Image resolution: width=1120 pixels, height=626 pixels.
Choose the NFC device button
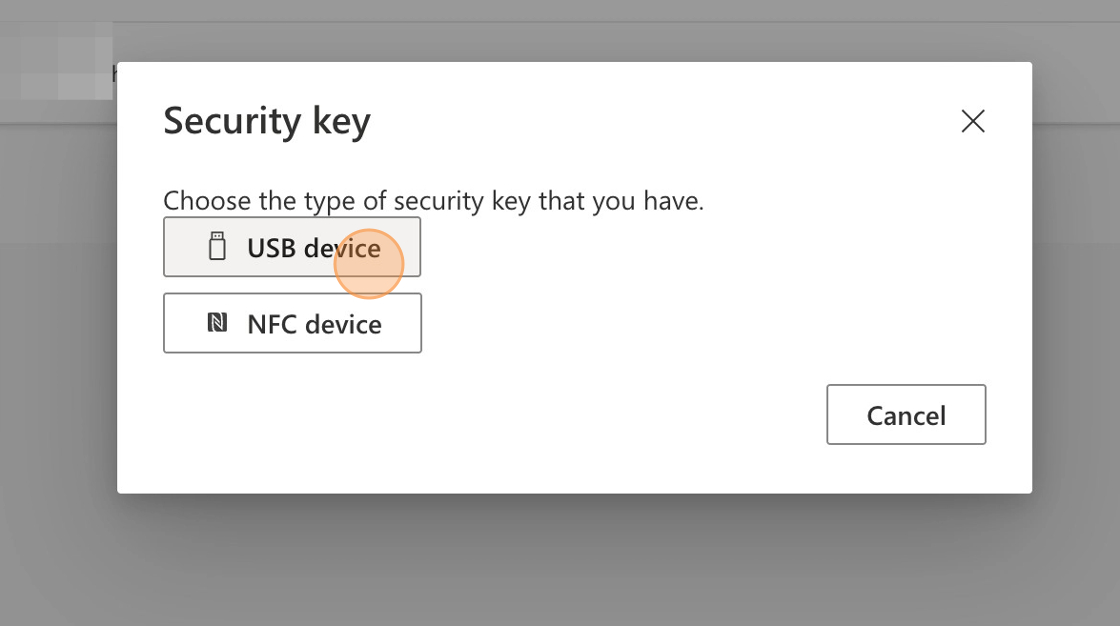(x=292, y=323)
